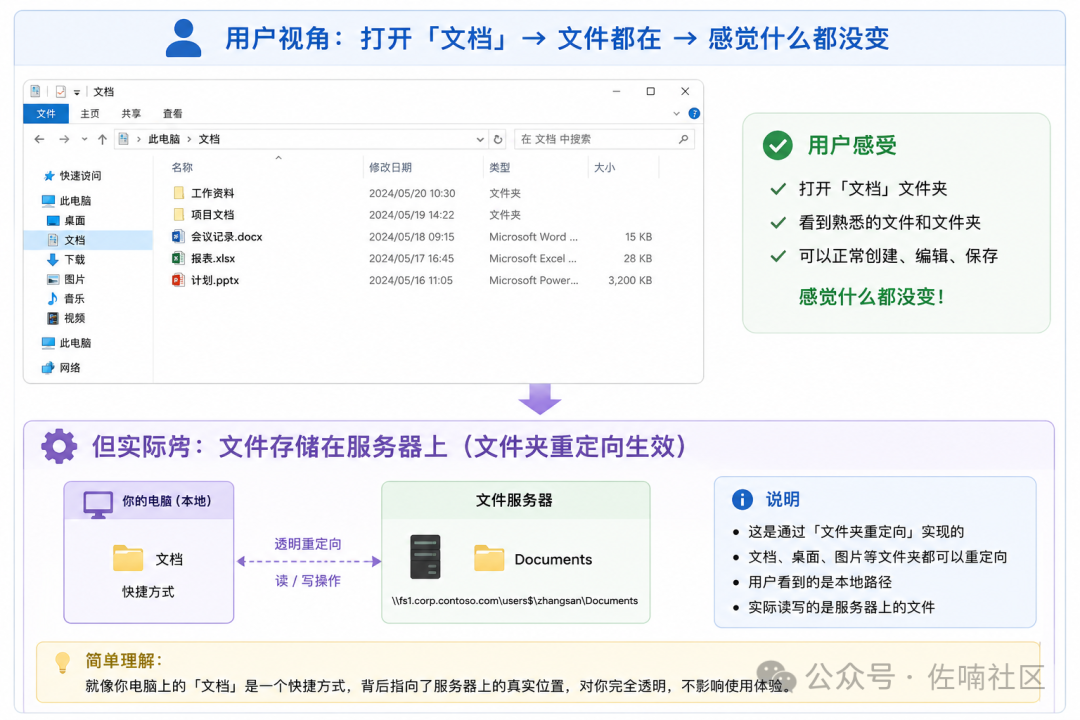1080x720 pixels.
Task: Select file name 会议记录.docx
Action: tap(227, 236)
